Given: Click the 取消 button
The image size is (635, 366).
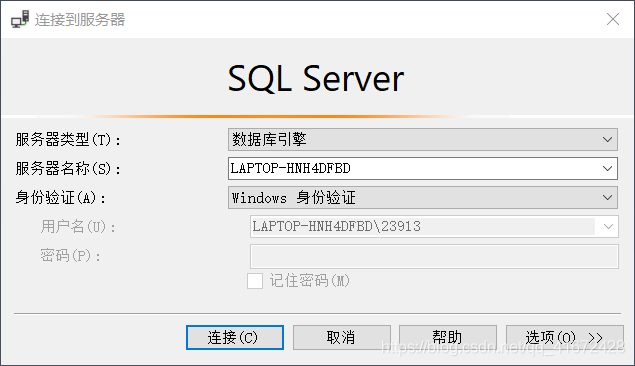Looking at the screenshot, I should pyautogui.click(x=341, y=337).
